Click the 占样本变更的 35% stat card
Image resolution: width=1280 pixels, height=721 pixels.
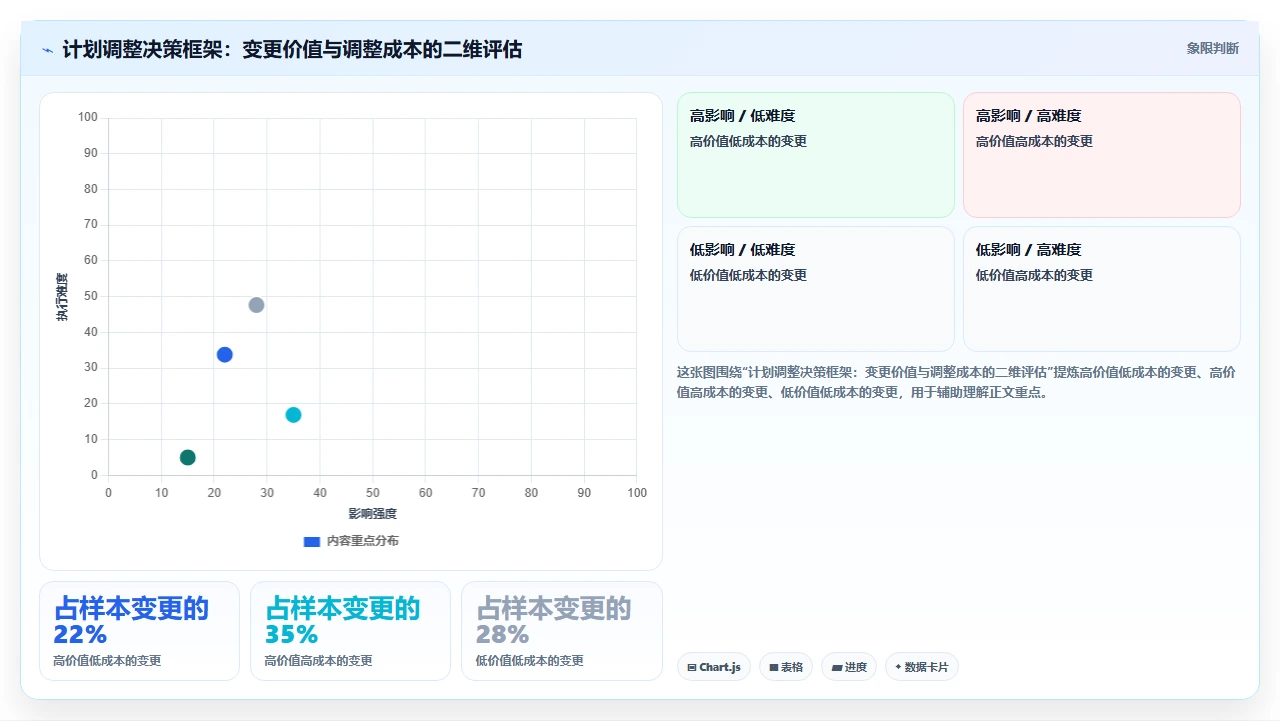click(x=350, y=631)
